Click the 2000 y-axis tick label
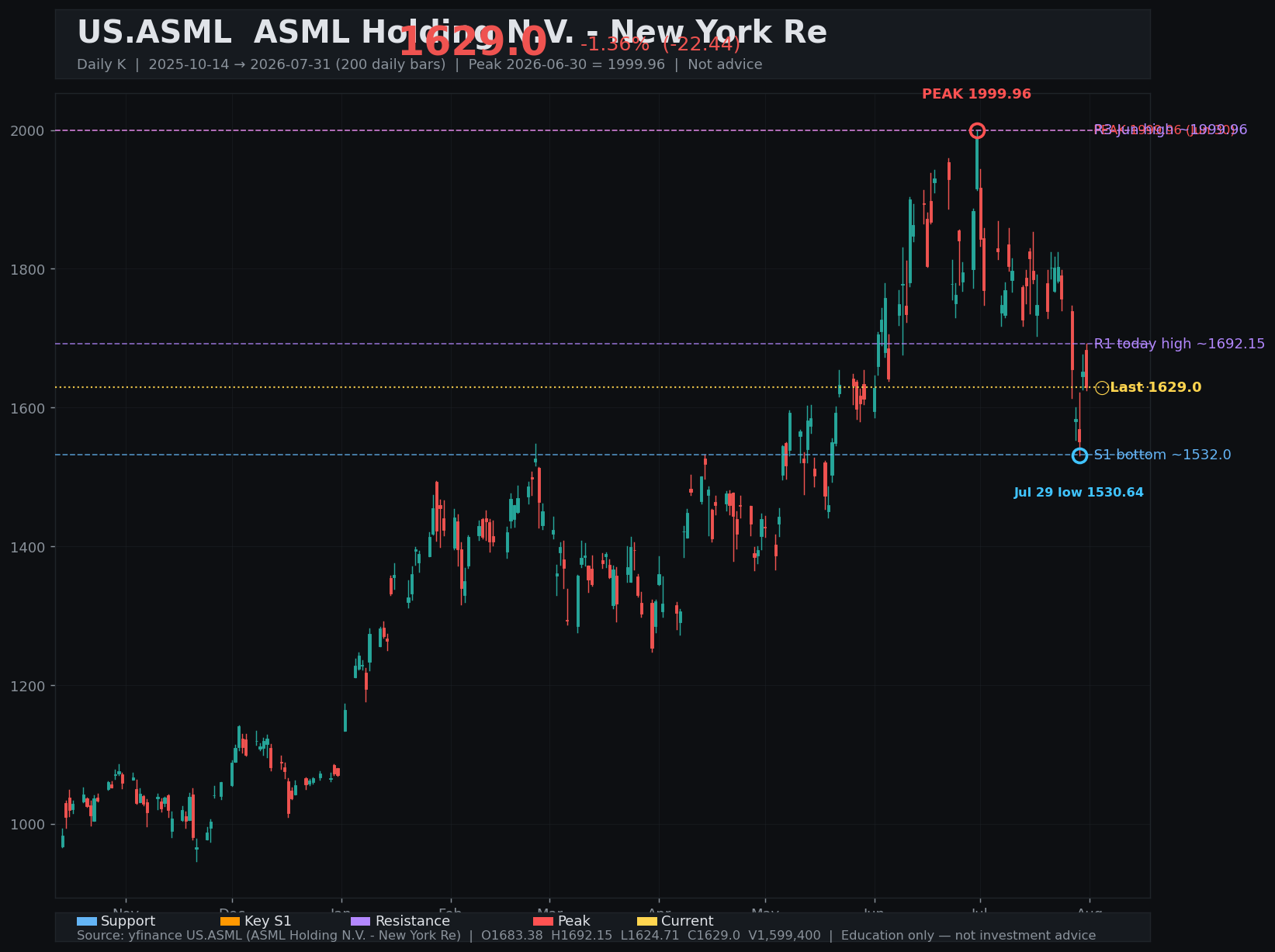 point(28,130)
